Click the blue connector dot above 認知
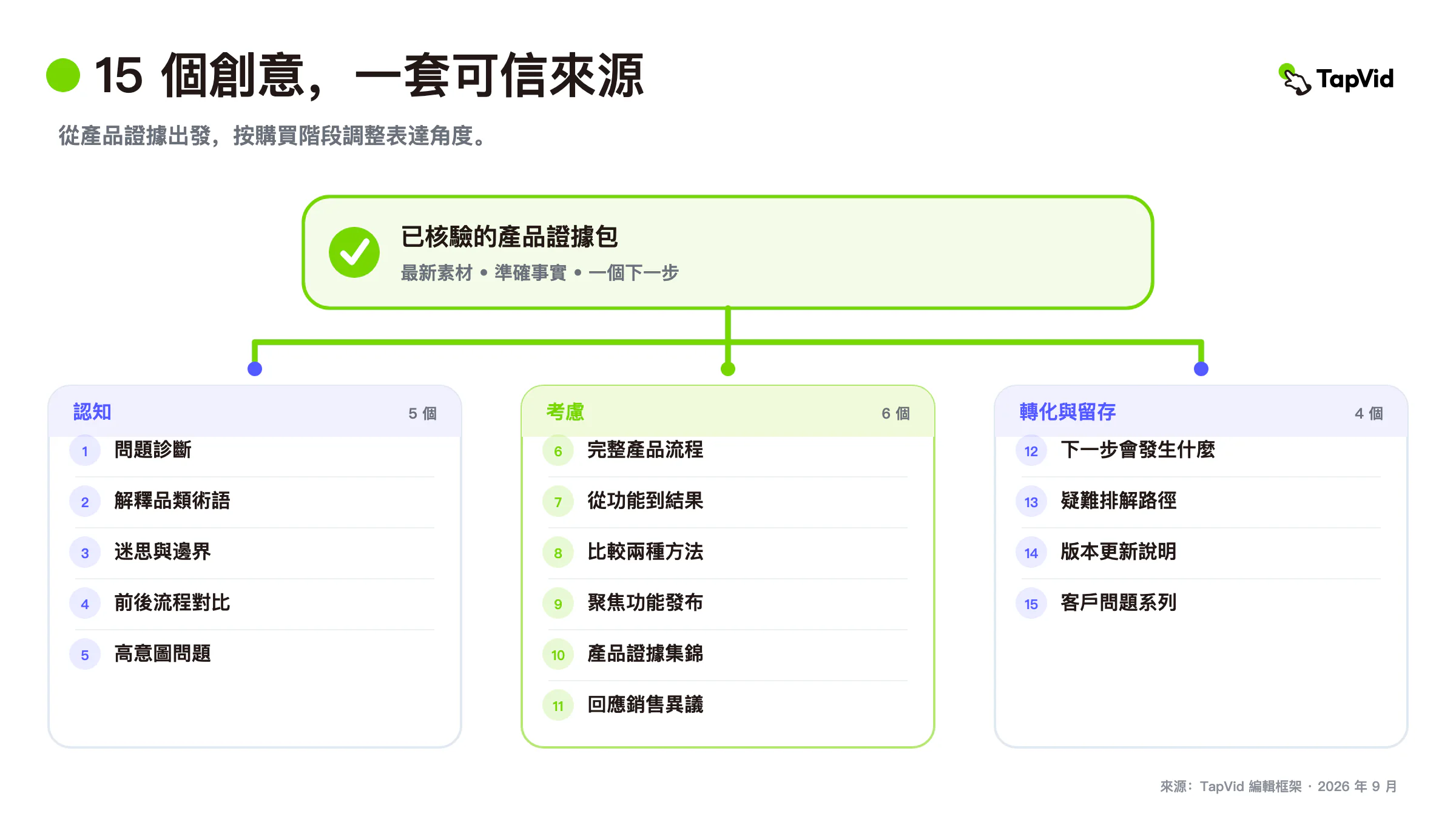The height and width of the screenshot is (819, 1456). 255,369
